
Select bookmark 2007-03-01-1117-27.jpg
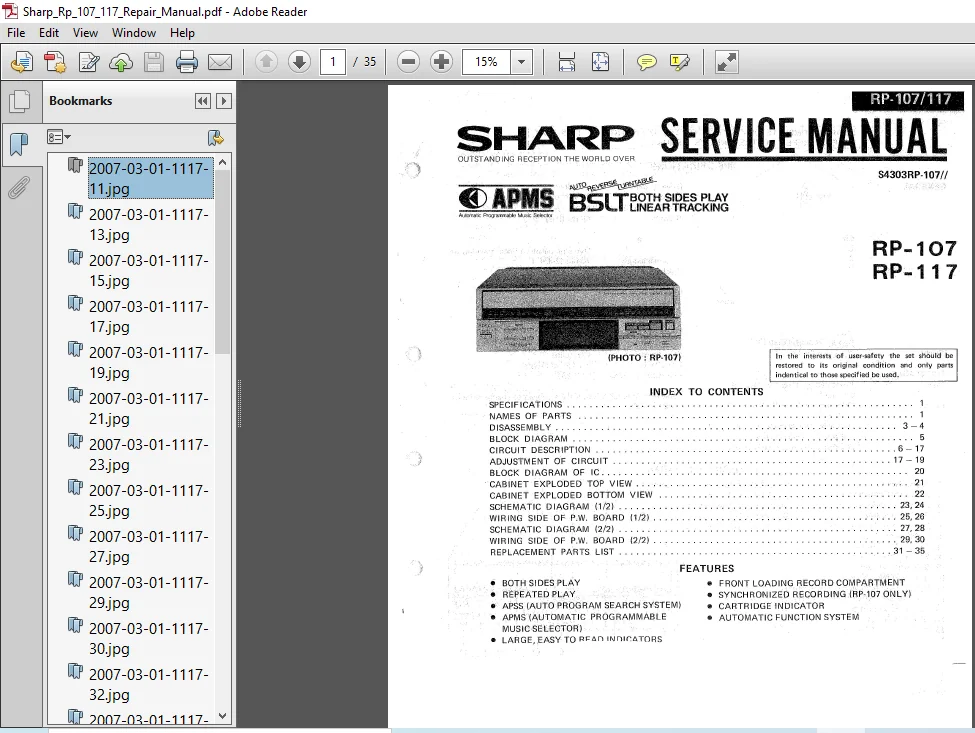(x=149, y=546)
